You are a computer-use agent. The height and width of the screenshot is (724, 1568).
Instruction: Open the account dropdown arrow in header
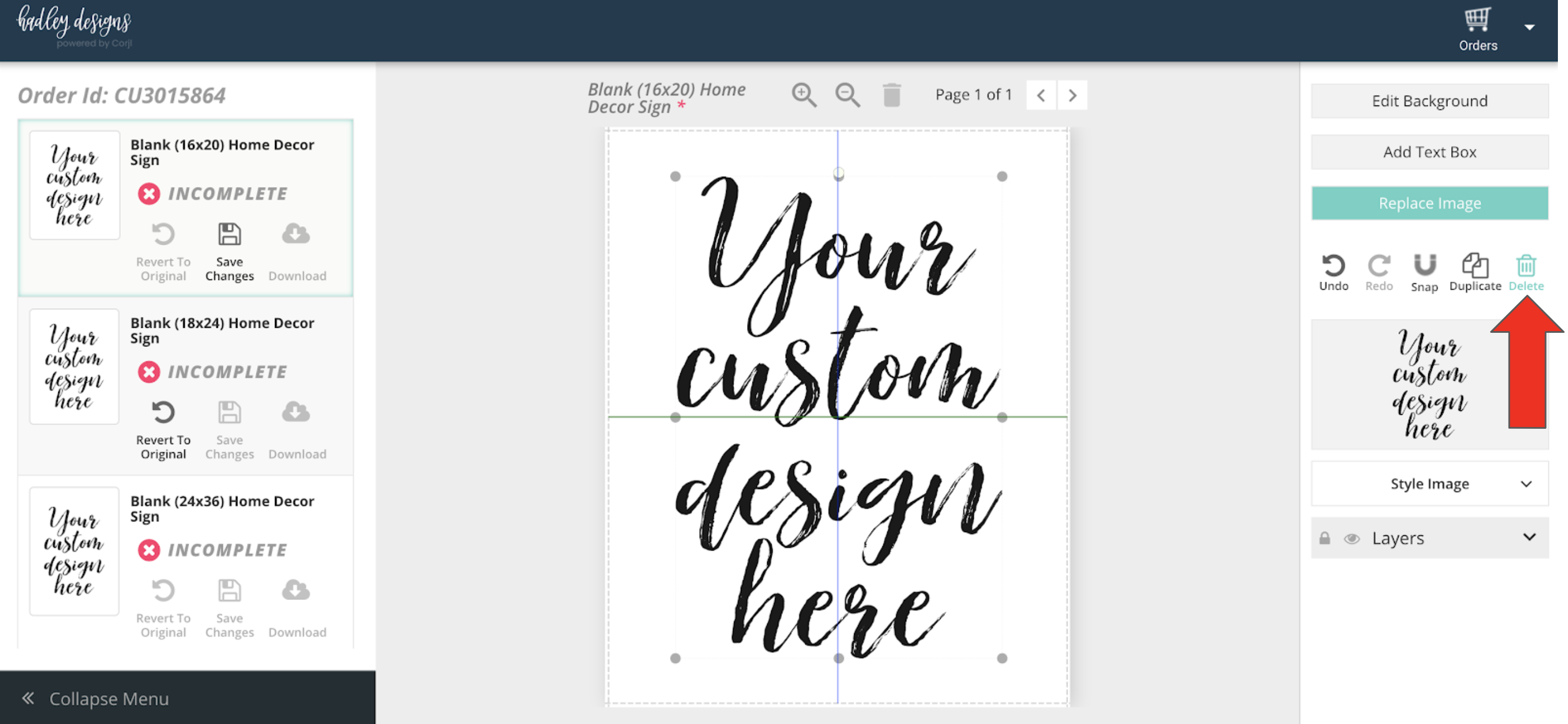(x=1529, y=28)
